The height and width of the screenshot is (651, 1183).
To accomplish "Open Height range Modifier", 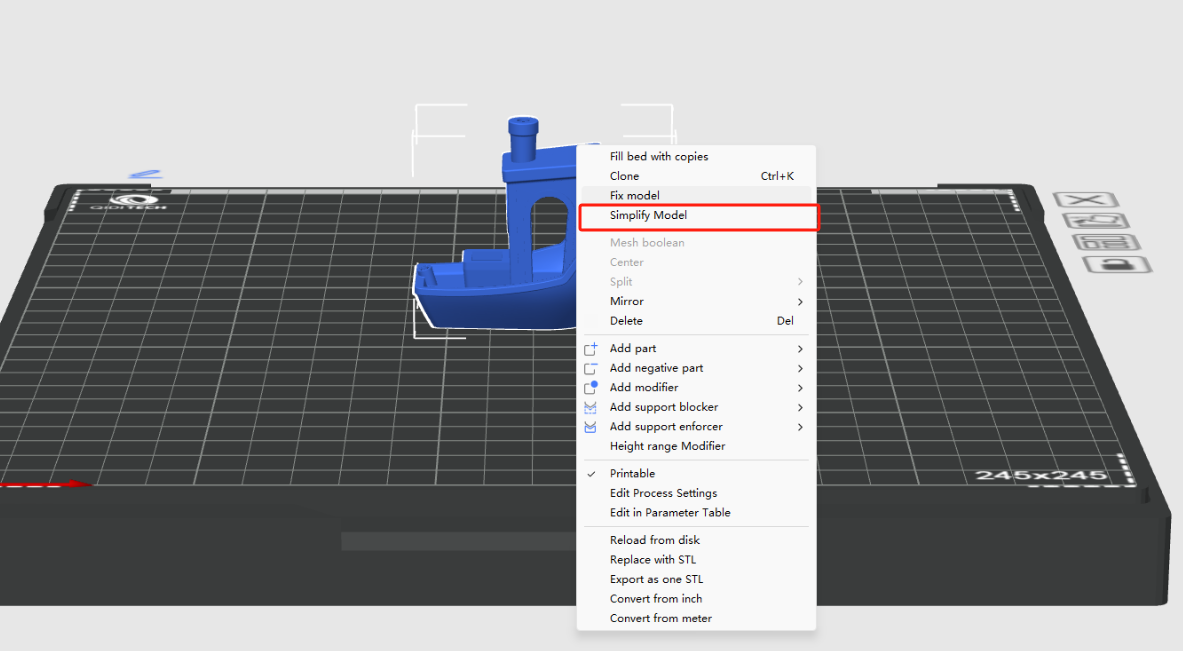I will coord(667,446).
